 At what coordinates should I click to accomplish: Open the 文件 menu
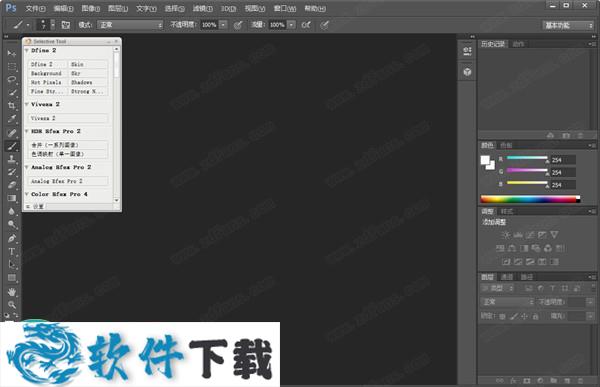(x=35, y=8)
